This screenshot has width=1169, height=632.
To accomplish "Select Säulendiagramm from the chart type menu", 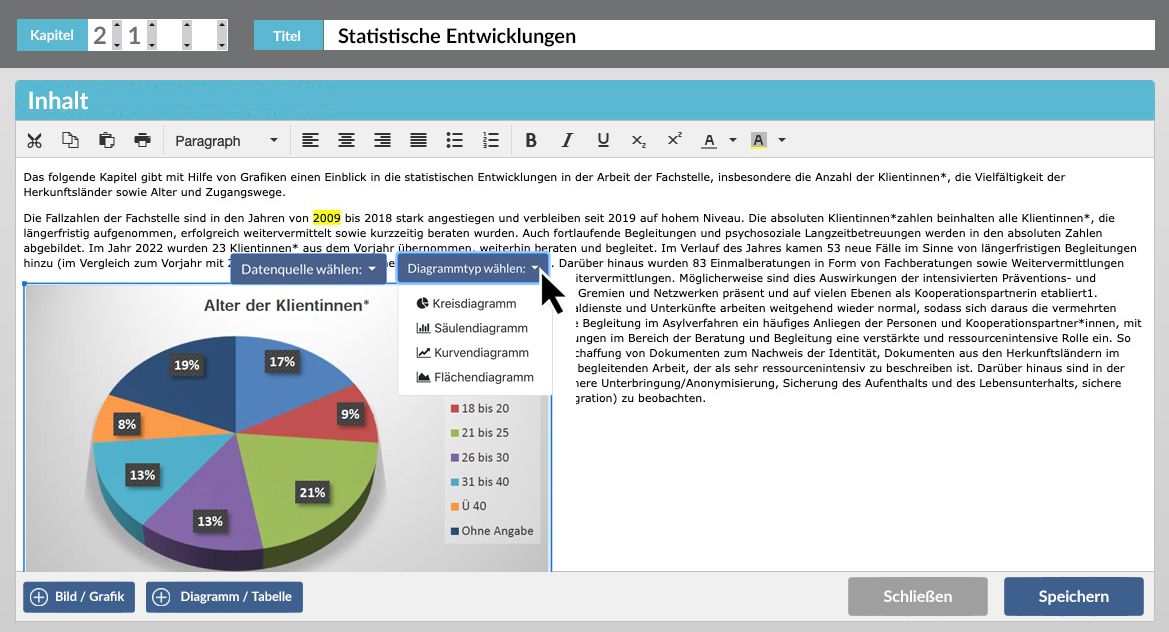I will 480,328.
